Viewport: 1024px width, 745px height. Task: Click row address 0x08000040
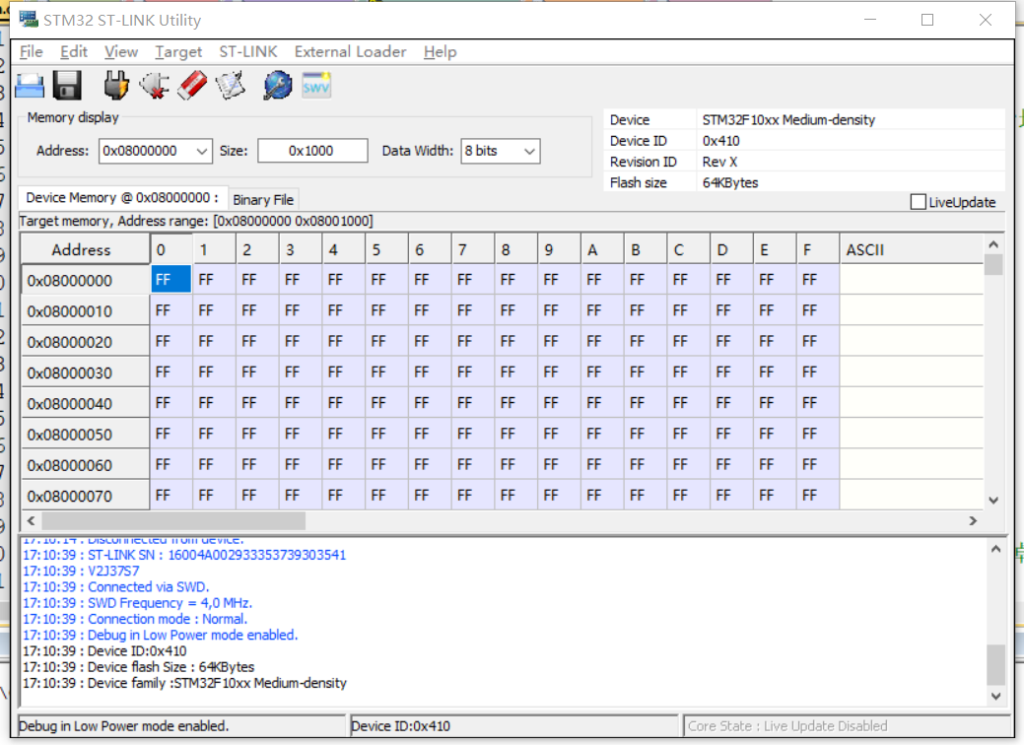point(86,404)
